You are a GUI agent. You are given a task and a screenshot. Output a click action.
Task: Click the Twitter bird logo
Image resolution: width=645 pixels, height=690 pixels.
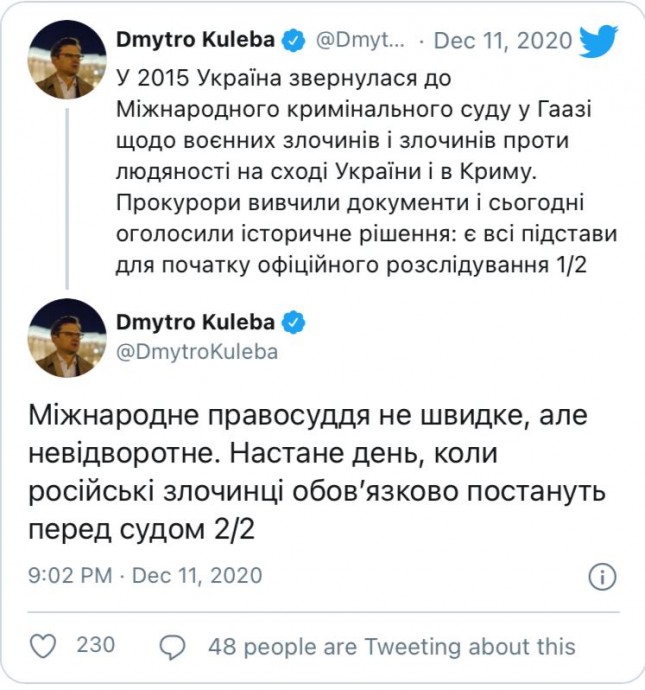(x=598, y=42)
